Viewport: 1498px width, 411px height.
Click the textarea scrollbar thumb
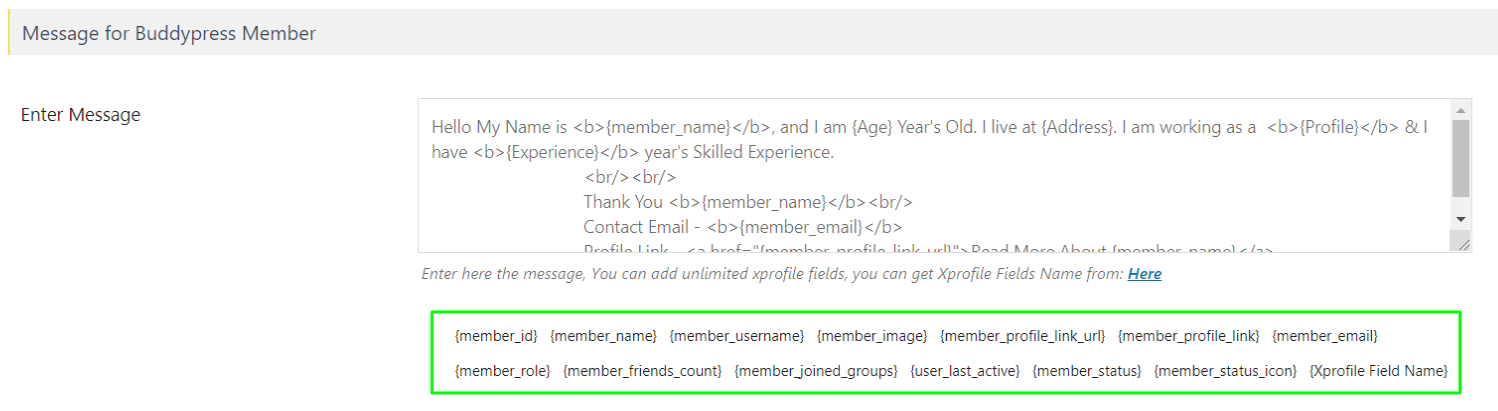1460,158
